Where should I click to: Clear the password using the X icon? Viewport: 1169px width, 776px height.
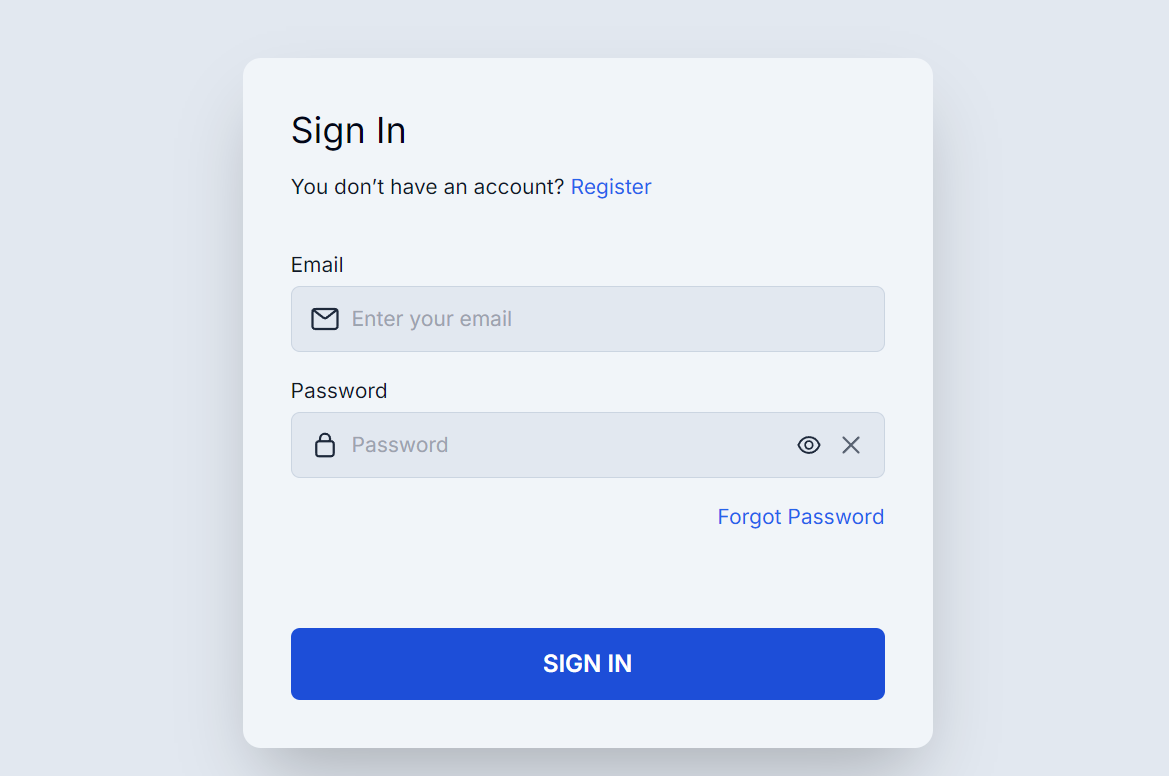tap(851, 445)
